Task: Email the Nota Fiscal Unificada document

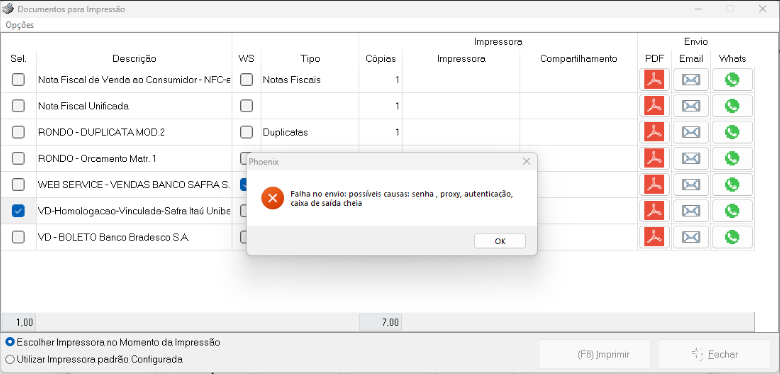Action: [691, 106]
